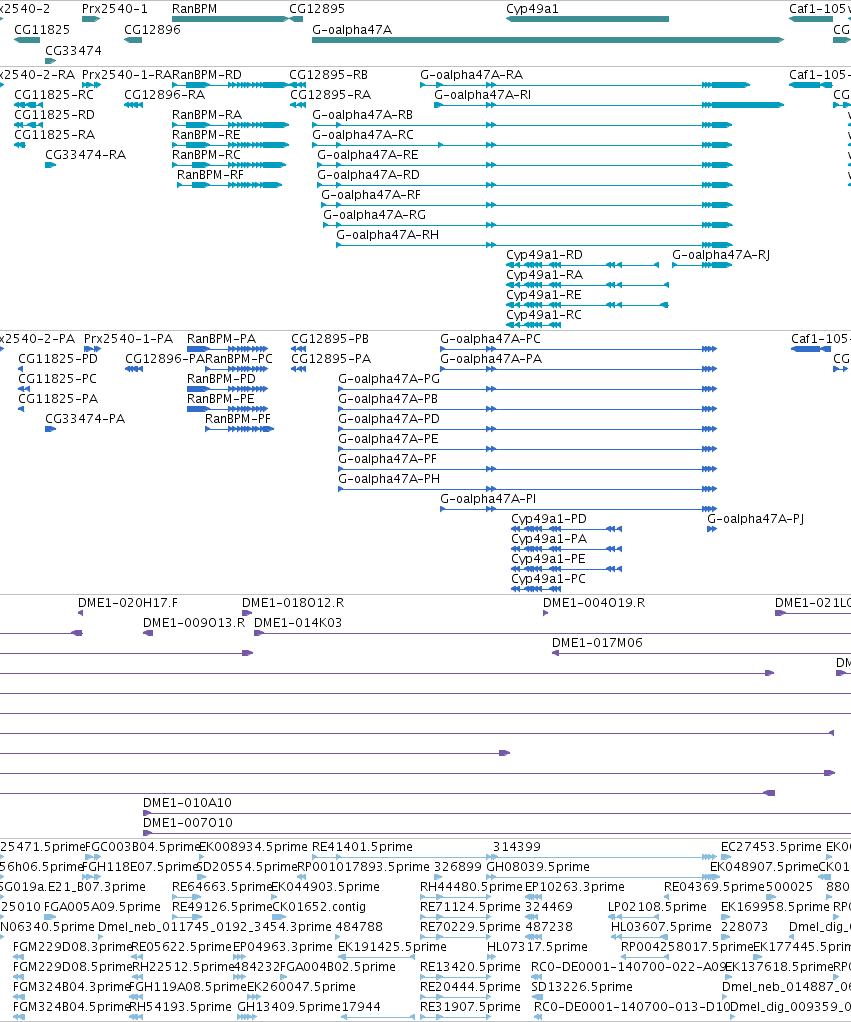
Task: Click the RanBPM-RA transcript label
Action: tap(207, 115)
